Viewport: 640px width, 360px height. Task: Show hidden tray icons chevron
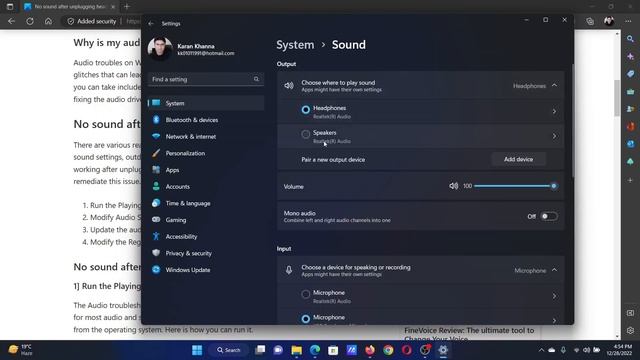(541, 350)
